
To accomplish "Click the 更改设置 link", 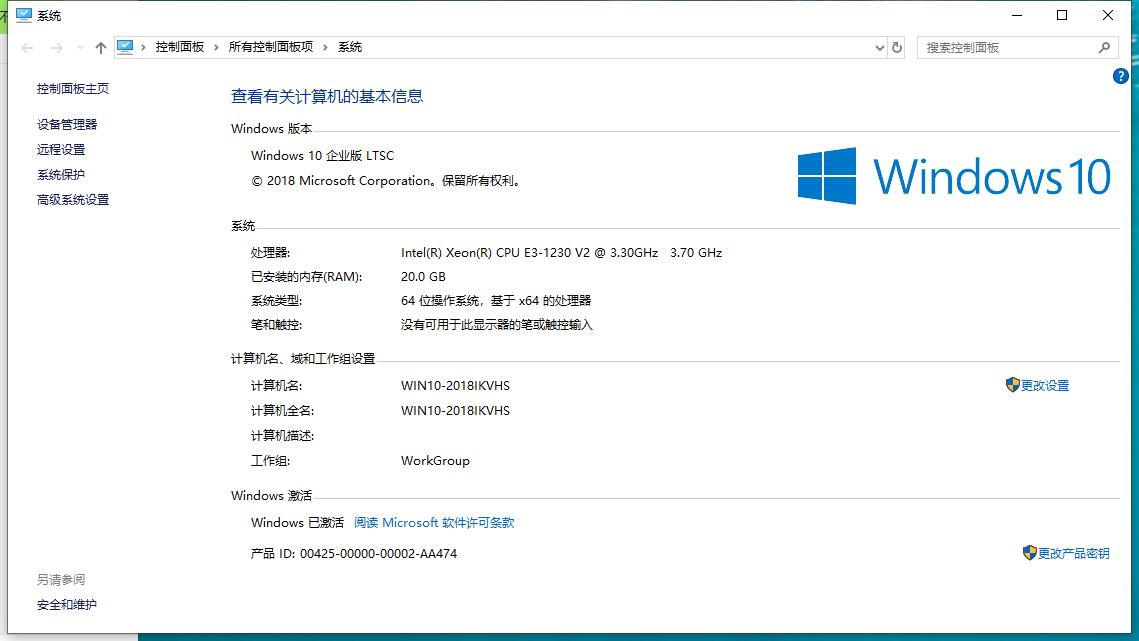I will point(1045,386).
